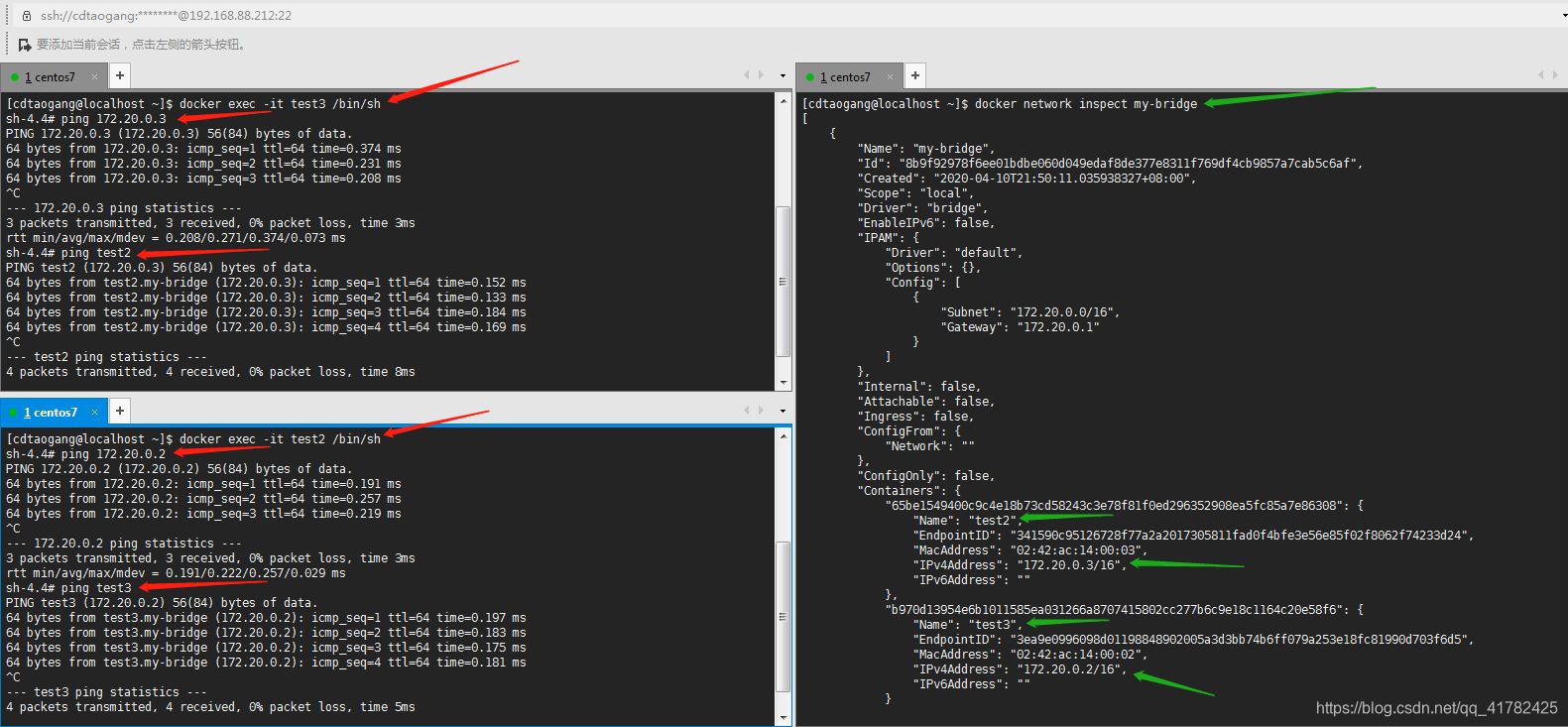1568x727 pixels.
Task: Click the '--- test3 ping statistics ---' line
Action: (107, 692)
